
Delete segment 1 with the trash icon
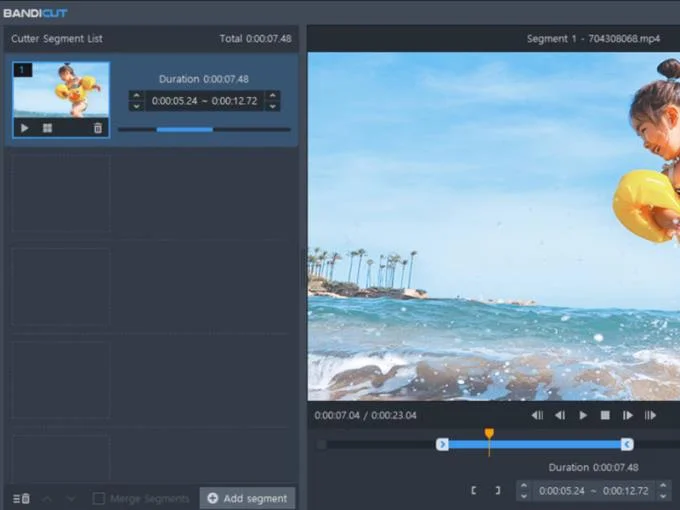point(98,128)
